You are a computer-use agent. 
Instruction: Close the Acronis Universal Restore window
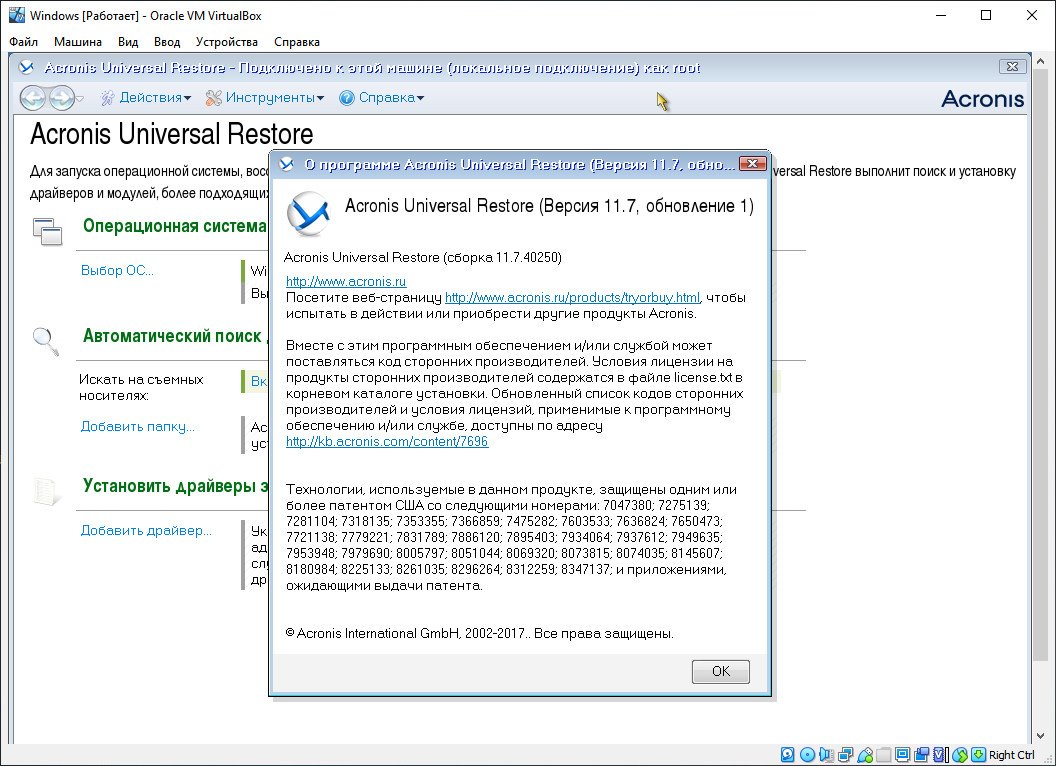[1012, 67]
